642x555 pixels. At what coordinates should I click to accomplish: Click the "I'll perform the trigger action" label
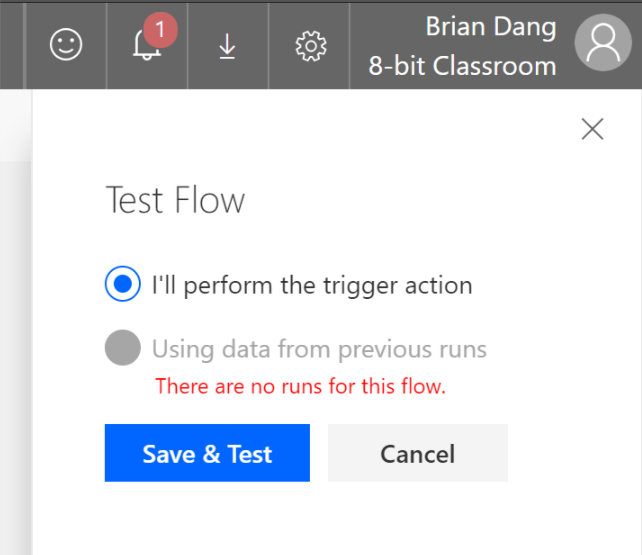312,285
